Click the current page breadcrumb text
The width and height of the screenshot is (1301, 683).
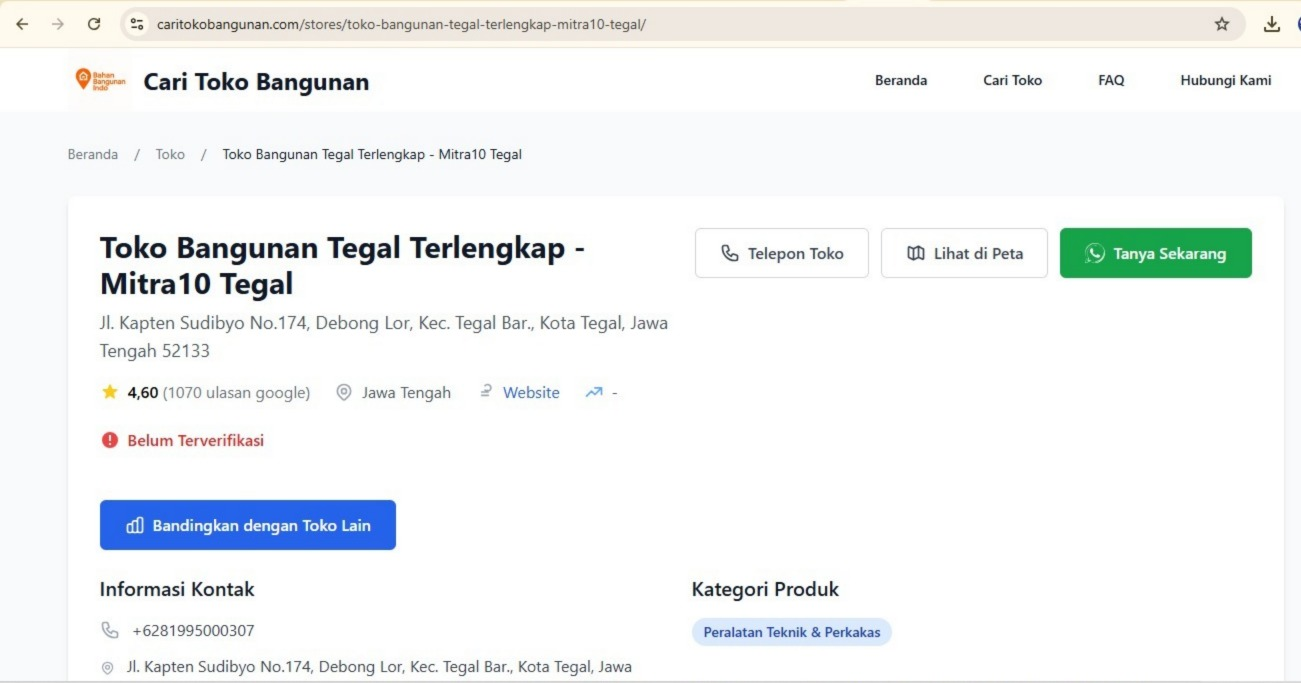[x=372, y=154]
